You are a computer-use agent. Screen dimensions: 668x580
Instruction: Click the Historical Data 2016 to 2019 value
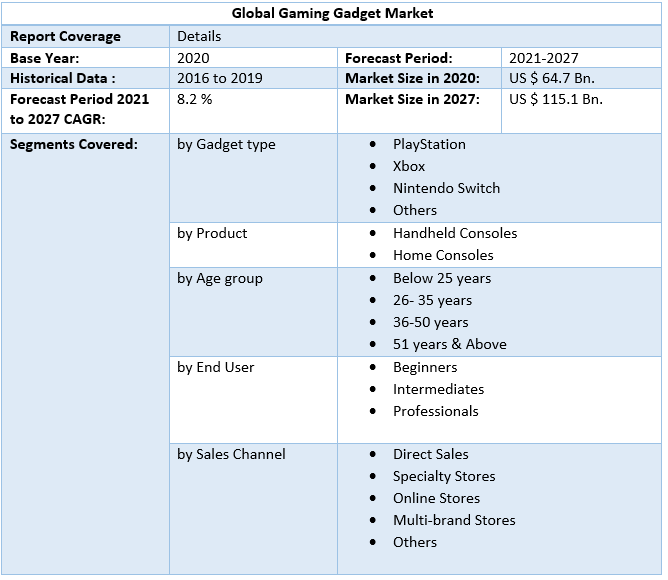pos(219,78)
